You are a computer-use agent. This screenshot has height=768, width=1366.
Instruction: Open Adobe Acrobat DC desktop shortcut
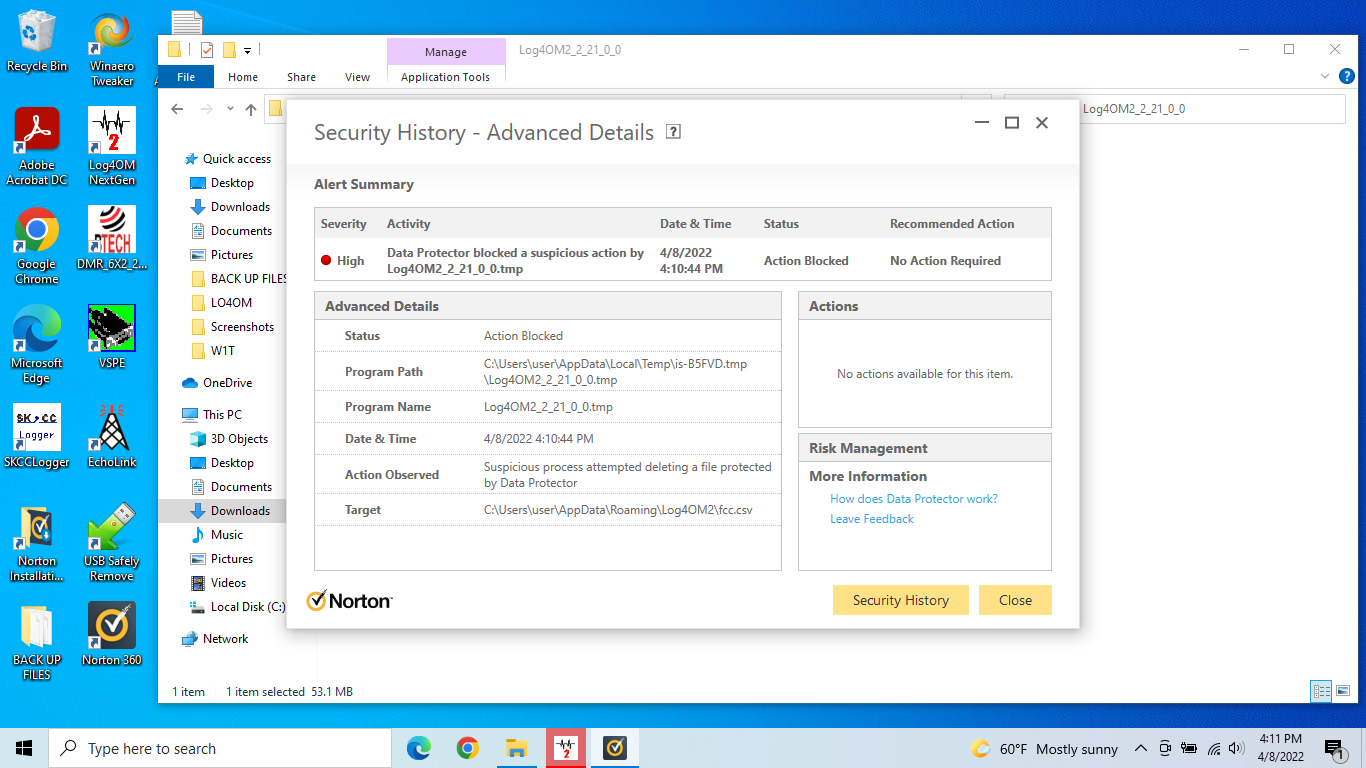click(37, 147)
